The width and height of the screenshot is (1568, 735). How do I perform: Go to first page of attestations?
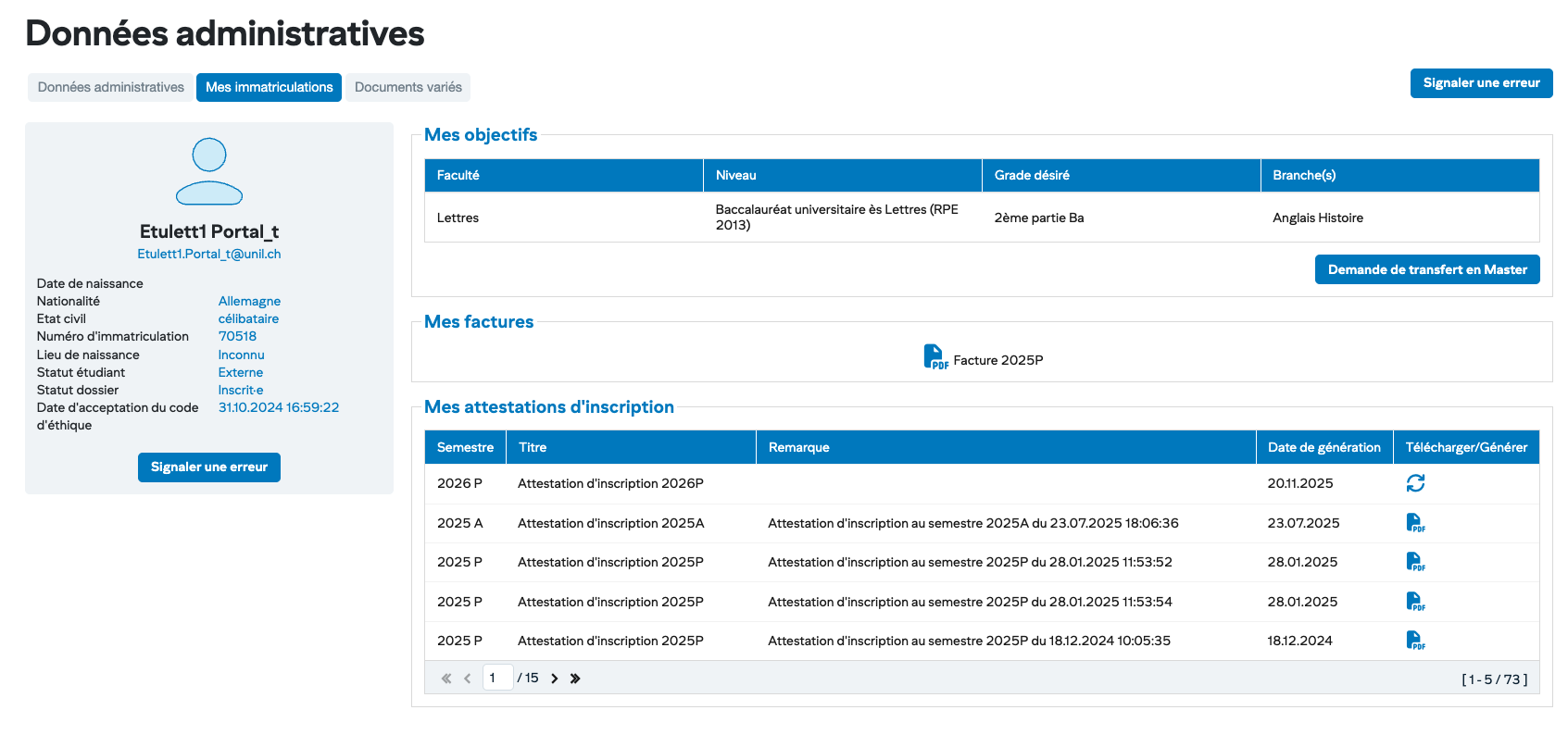tap(446, 679)
